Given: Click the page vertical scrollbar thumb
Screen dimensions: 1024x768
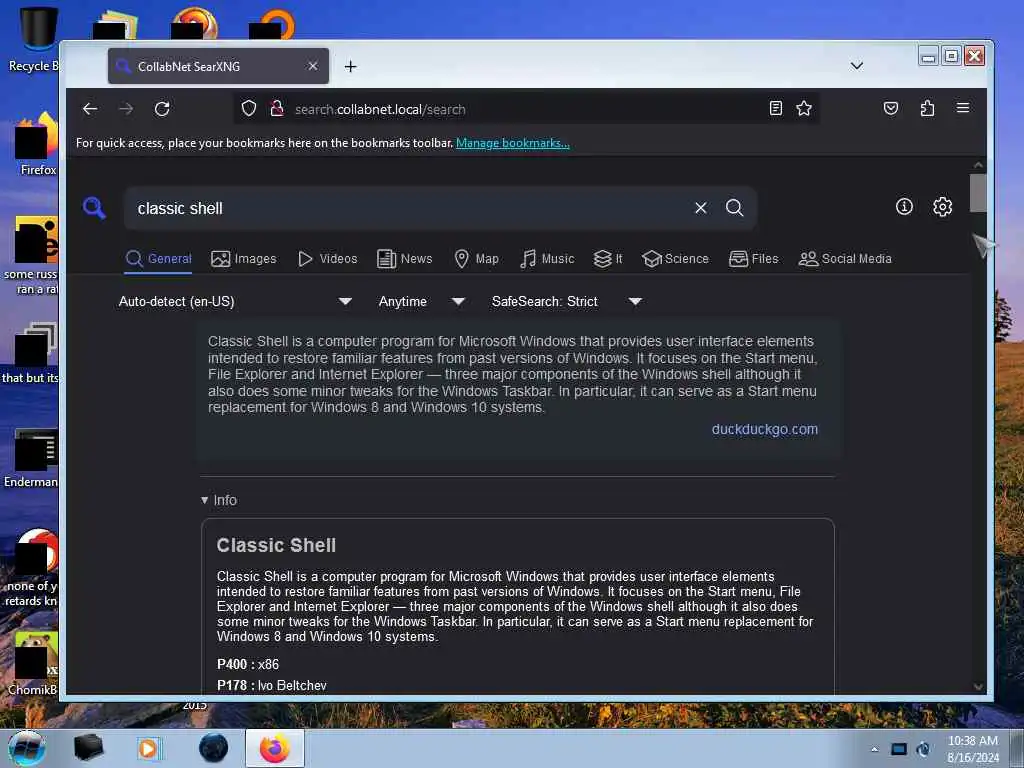Looking at the screenshot, I should point(978,193).
